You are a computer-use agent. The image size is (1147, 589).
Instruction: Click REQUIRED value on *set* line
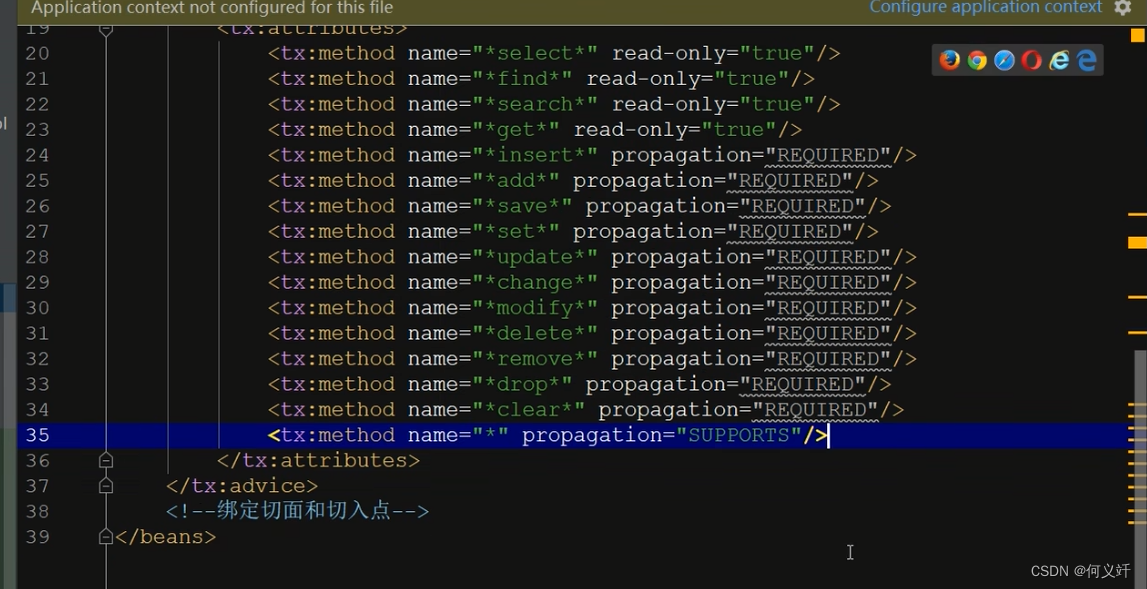790,231
